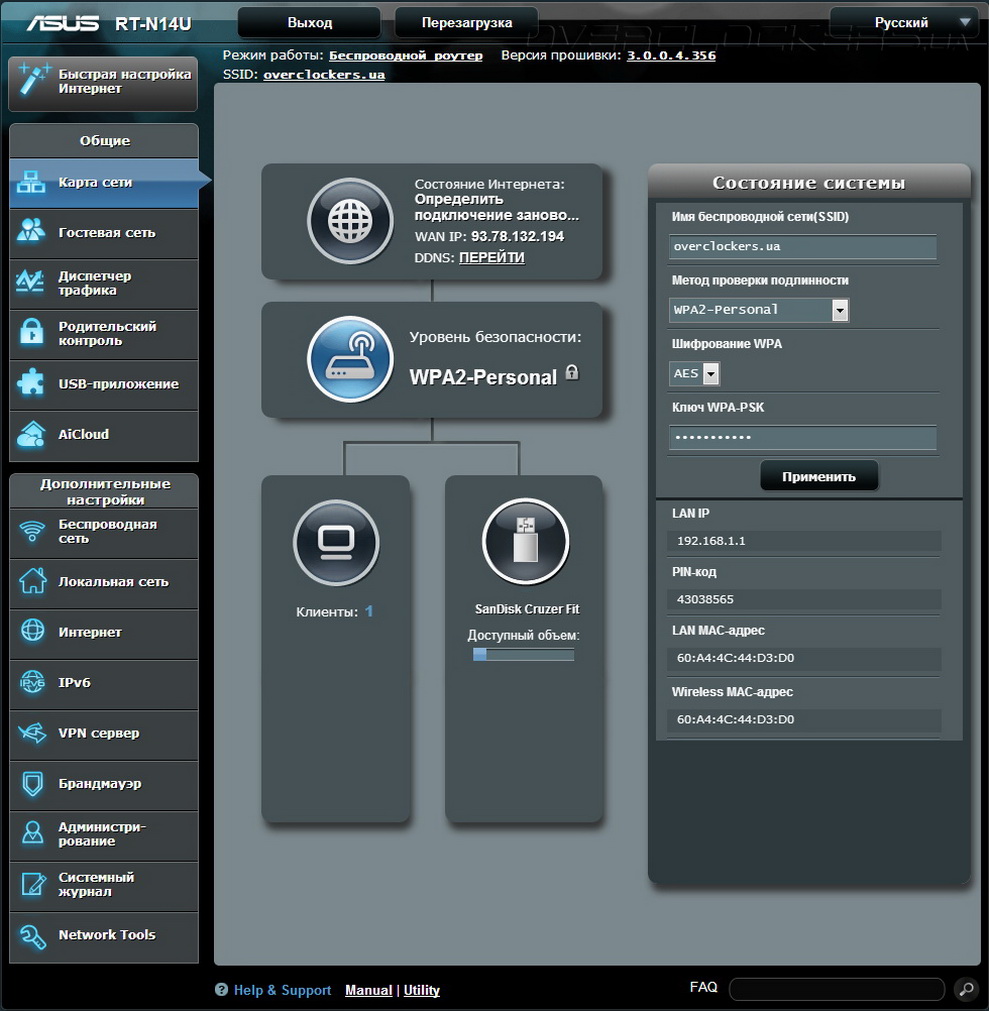Click the Internet globe status icon
The image size is (989, 1011).
click(x=350, y=222)
